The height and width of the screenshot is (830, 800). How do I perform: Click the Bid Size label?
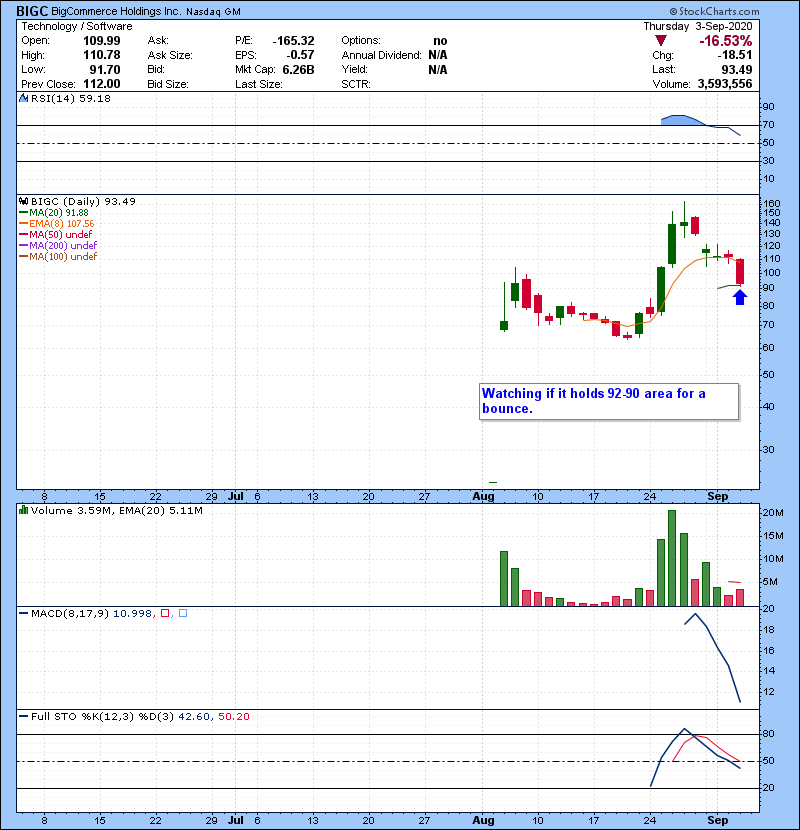(x=168, y=84)
